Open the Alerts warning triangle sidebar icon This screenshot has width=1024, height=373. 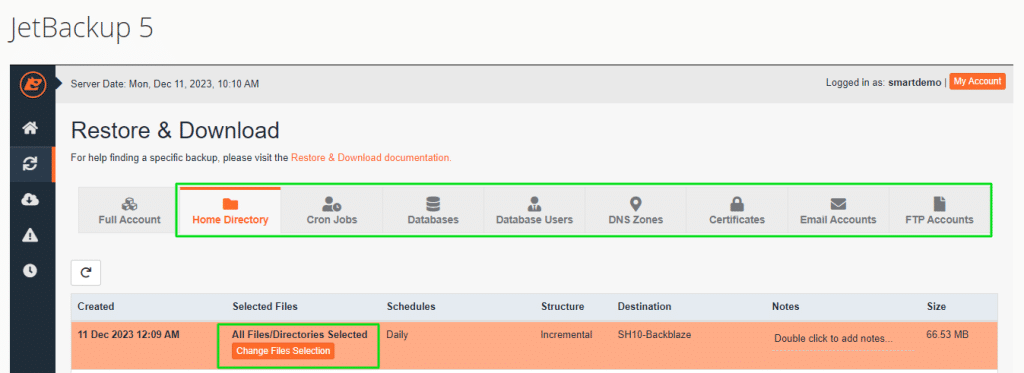[30, 235]
